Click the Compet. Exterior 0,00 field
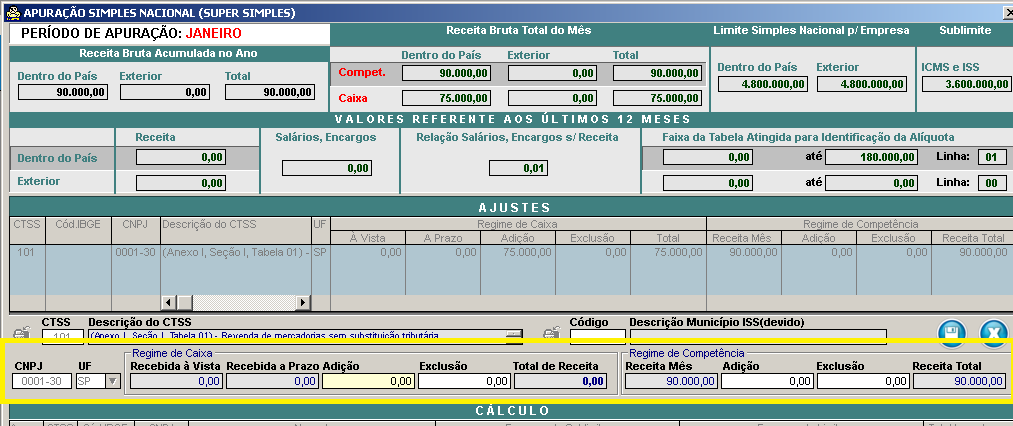 pyautogui.click(x=552, y=73)
